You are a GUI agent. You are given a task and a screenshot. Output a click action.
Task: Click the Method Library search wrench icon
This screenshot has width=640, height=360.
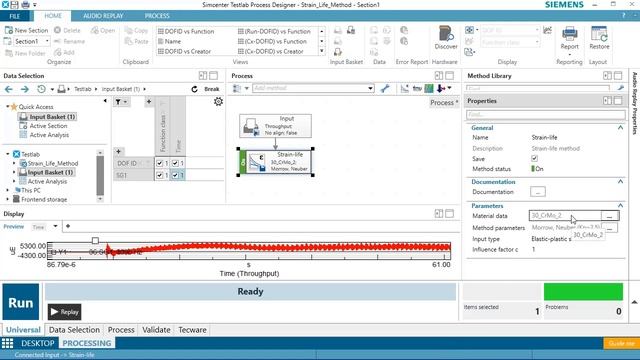(x=620, y=88)
